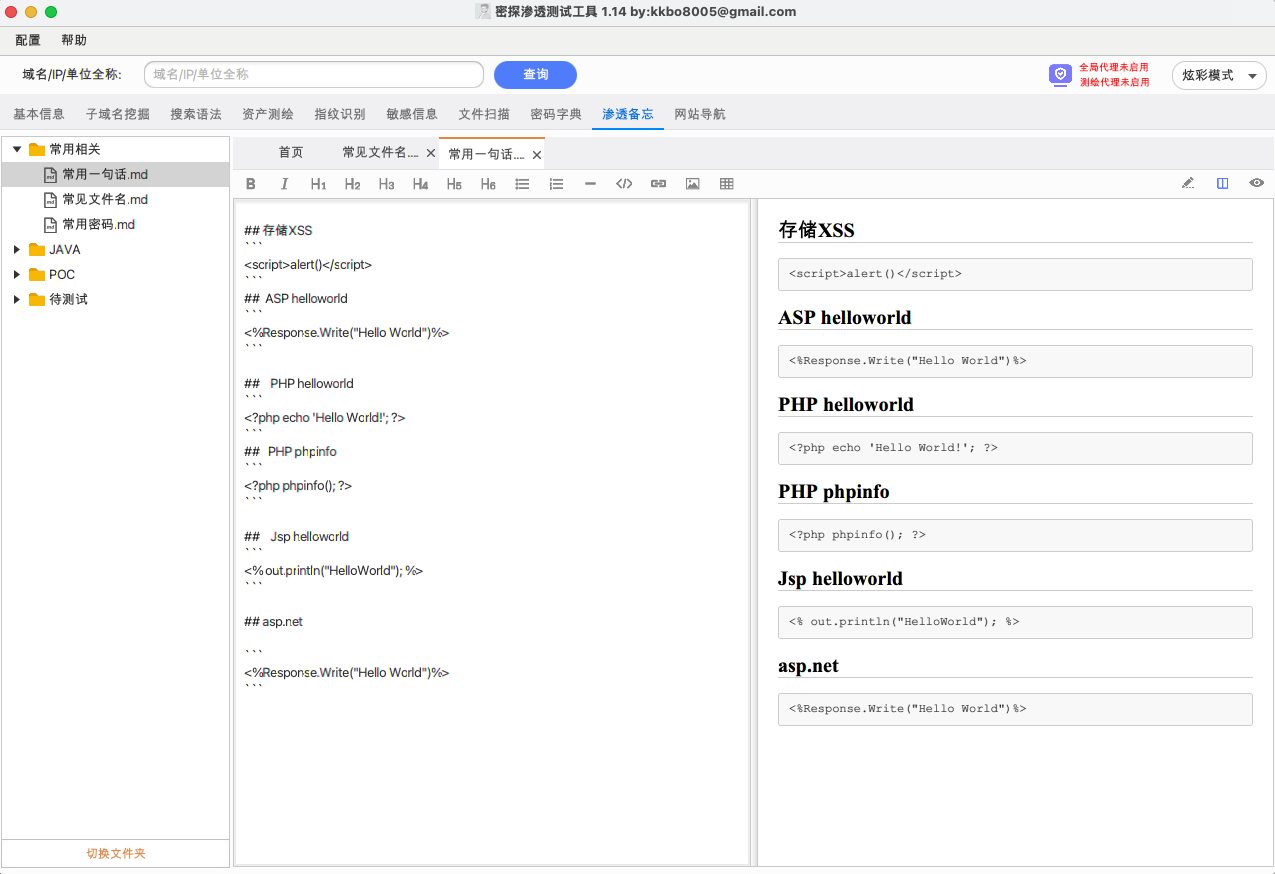The image size is (1275, 874).
Task: Click the '## 存储XSS' line in editor
Action: coord(278,230)
